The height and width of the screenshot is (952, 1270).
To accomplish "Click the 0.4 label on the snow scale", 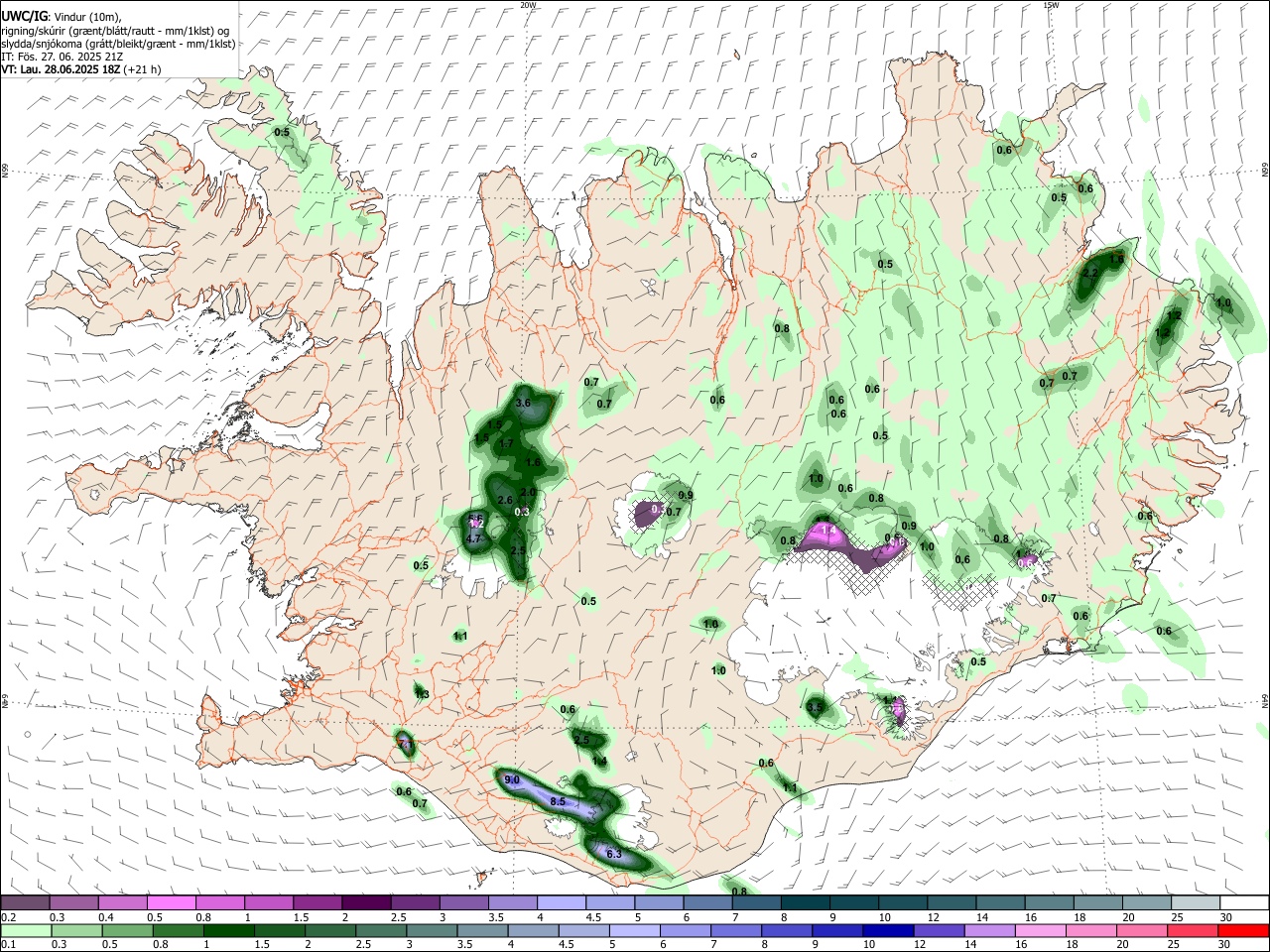I will pyautogui.click(x=106, y=917).
